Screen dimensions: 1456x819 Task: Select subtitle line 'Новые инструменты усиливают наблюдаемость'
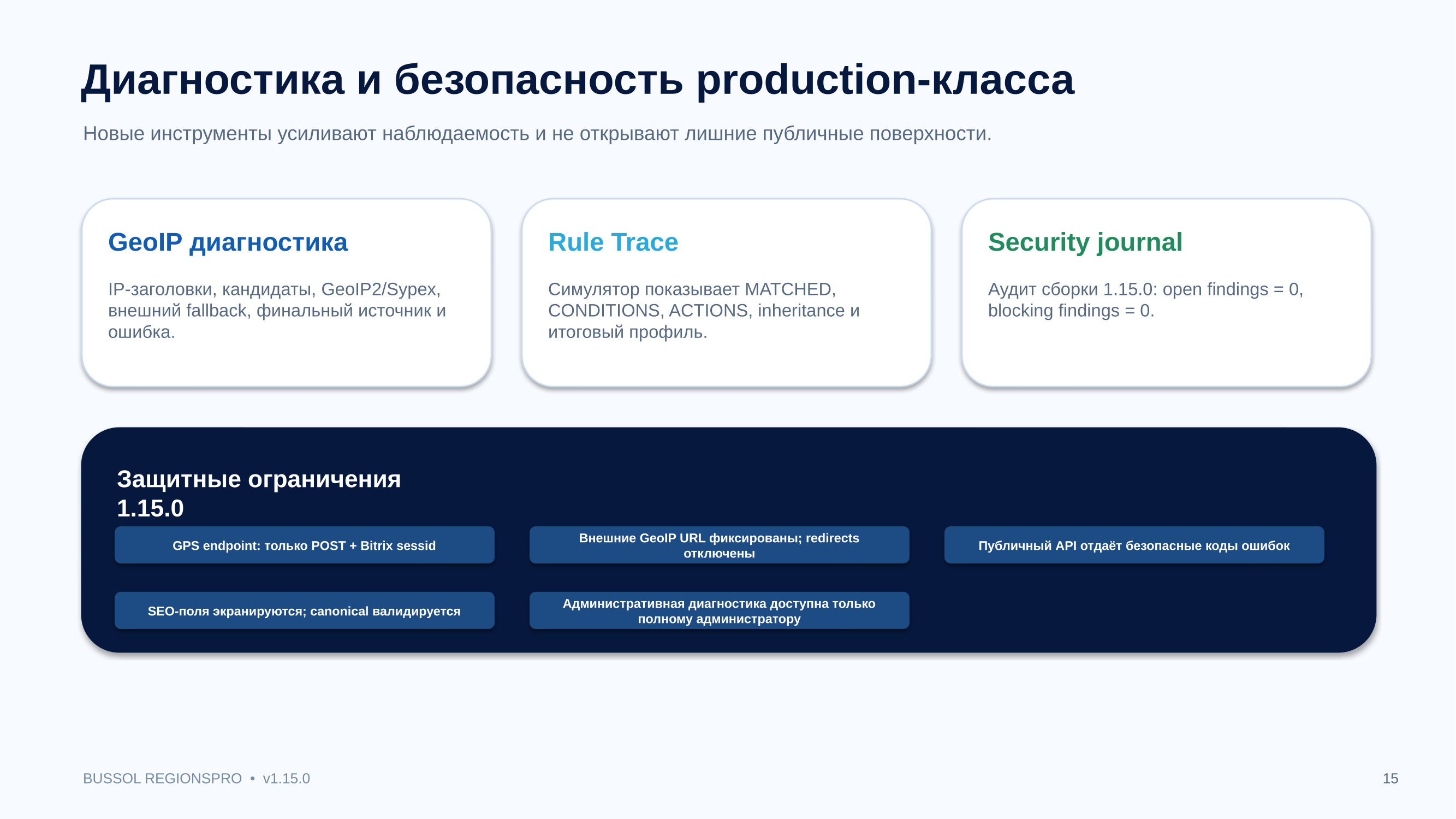click(x=537, y=133)
